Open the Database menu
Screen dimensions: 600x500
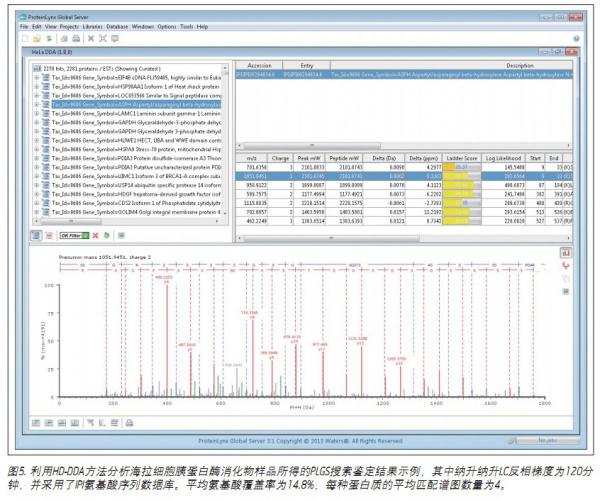point(117,26)
